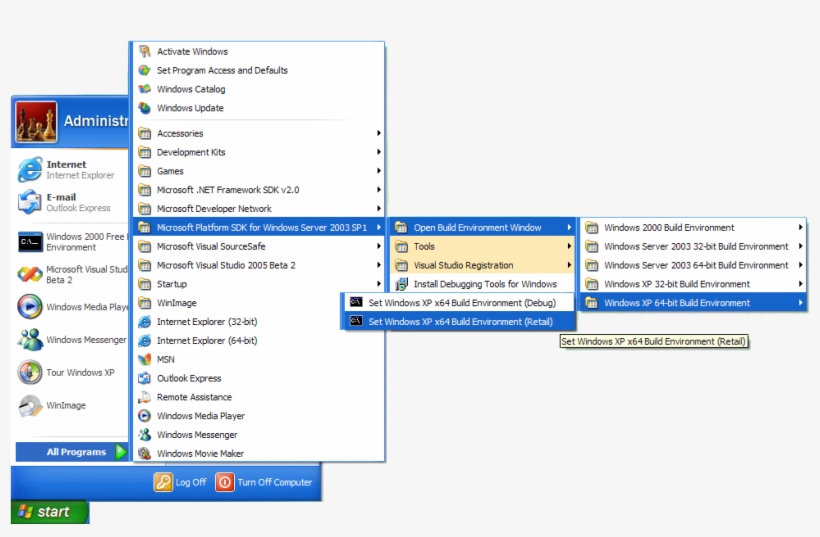This screenshot has height=537, width=820.
Task: Click Log Off
Action: click(x=180, y=482)
